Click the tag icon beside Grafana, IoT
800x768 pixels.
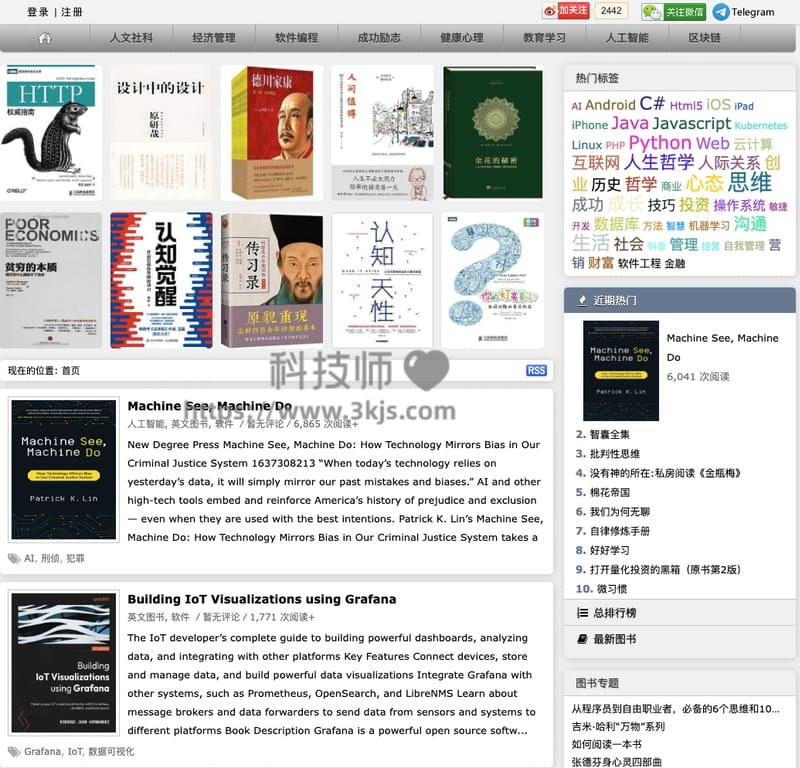click(14, 752)
